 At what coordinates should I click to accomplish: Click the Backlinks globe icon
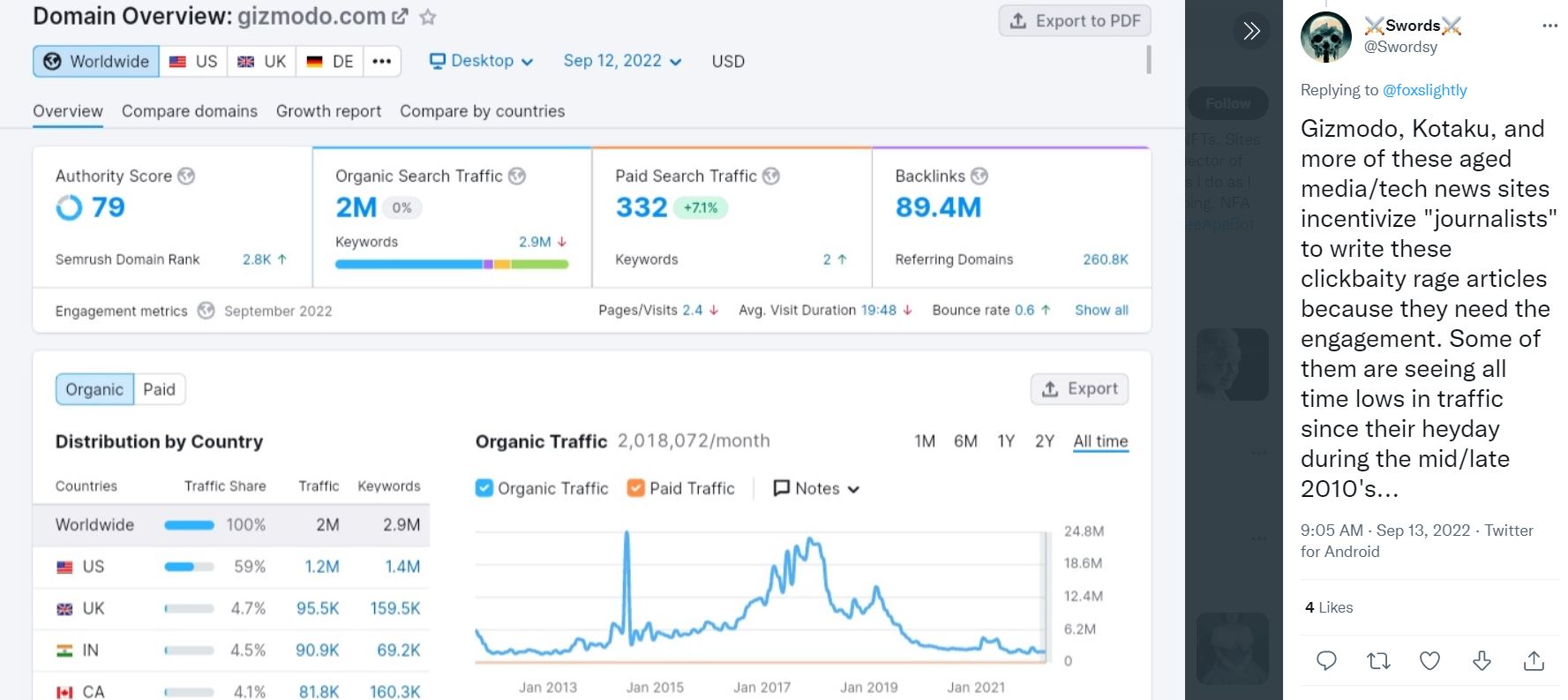coord(979,176)
